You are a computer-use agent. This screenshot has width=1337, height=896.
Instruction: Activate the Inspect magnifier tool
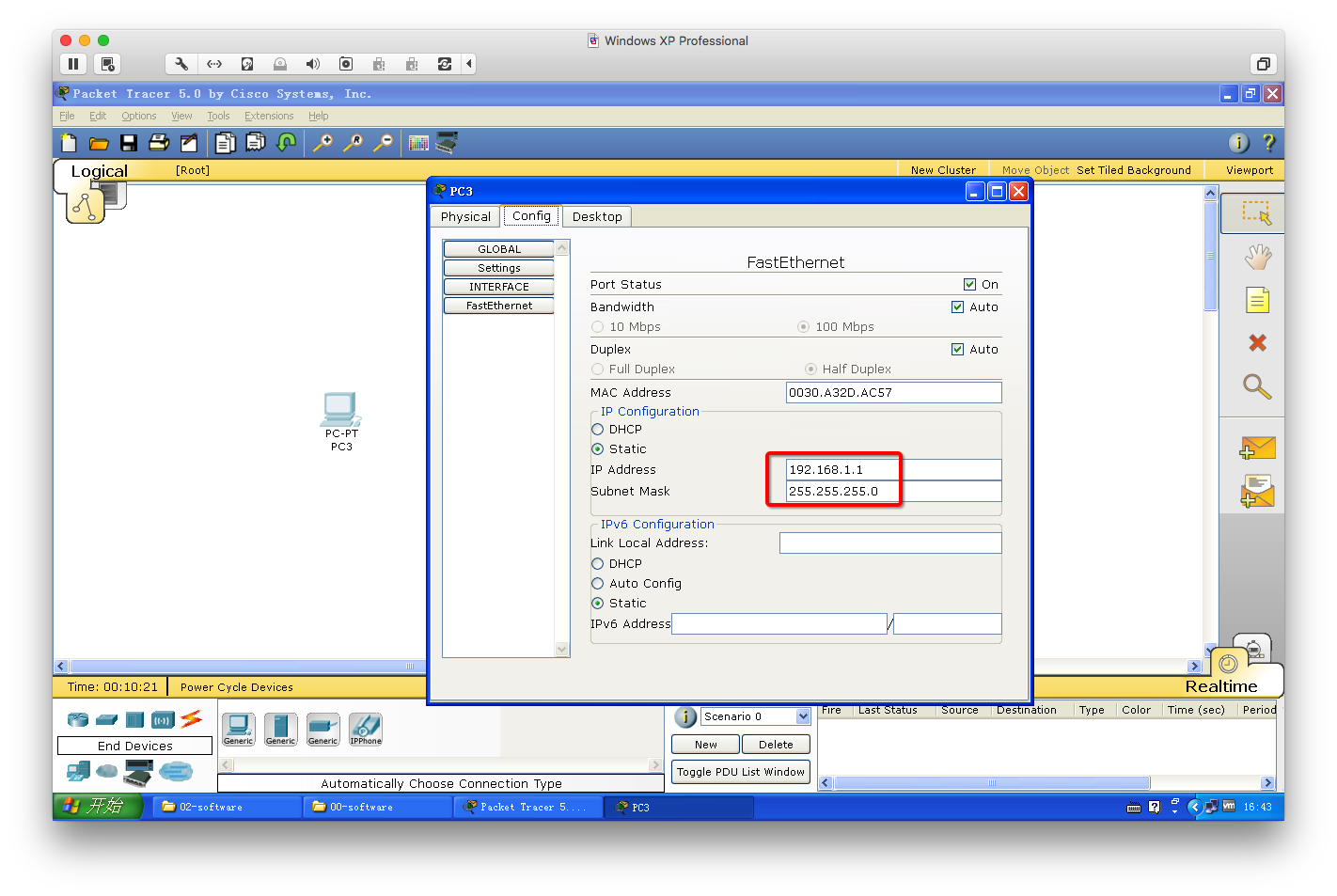pos(1257,386)
